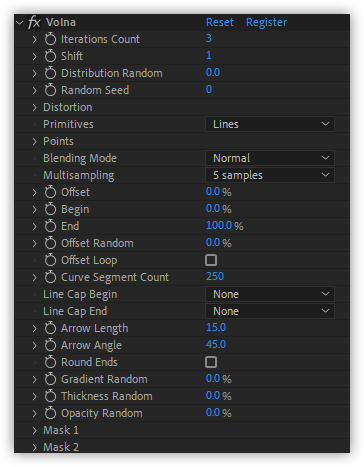364x467 pixels.
Task: Expand the End property arrow
Action: (35, 226)
